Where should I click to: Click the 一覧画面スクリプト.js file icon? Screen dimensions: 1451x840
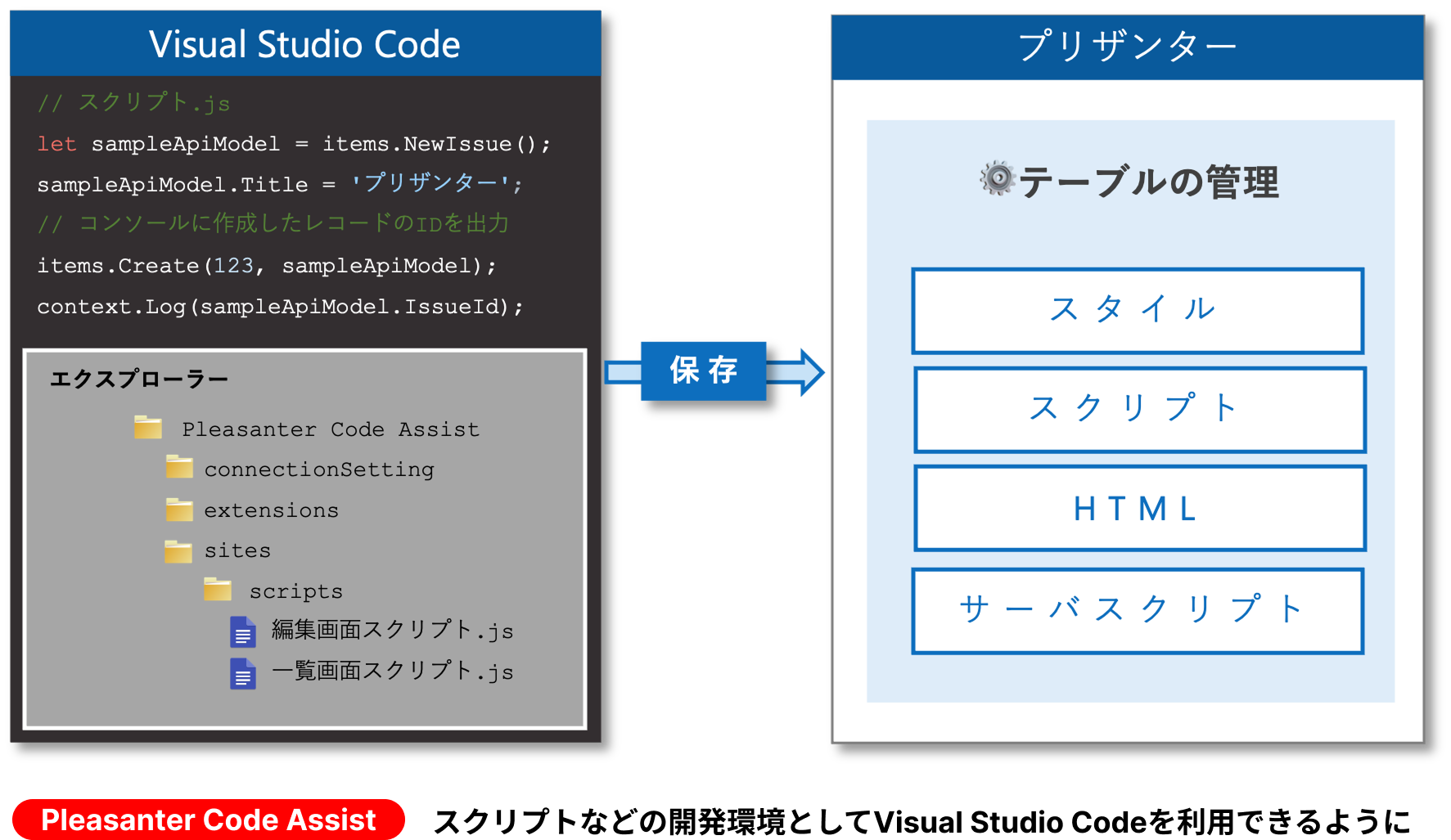(x=243, y=673)
